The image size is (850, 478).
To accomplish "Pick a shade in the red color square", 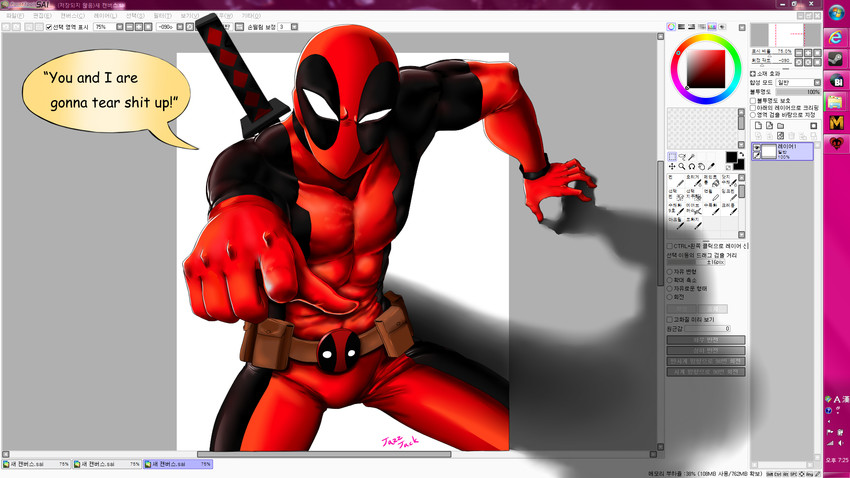I will point(706,69).
